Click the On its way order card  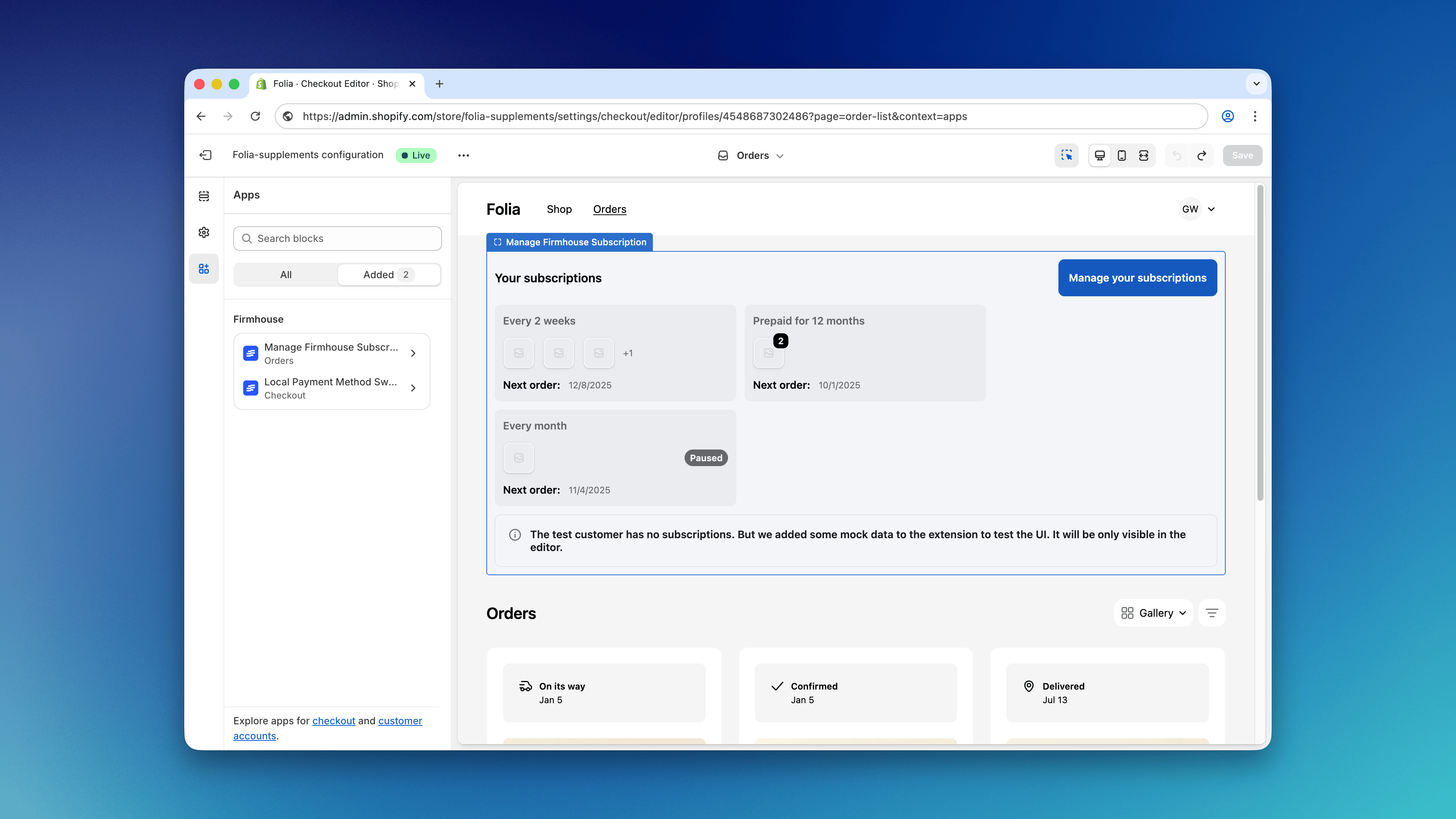click(x=604, y=693)
